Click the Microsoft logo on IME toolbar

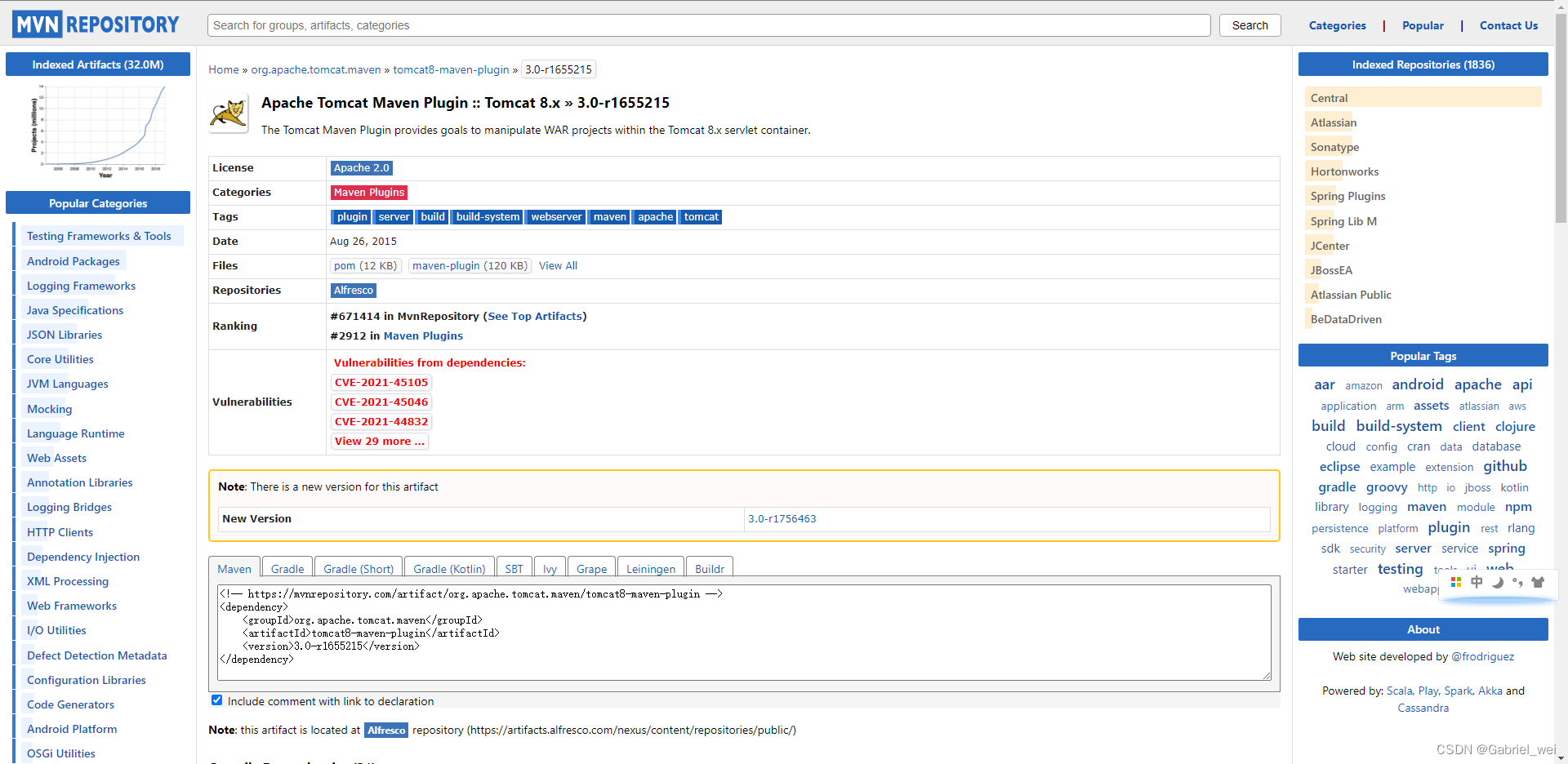pyautogui.click(x=1456, y=582)
